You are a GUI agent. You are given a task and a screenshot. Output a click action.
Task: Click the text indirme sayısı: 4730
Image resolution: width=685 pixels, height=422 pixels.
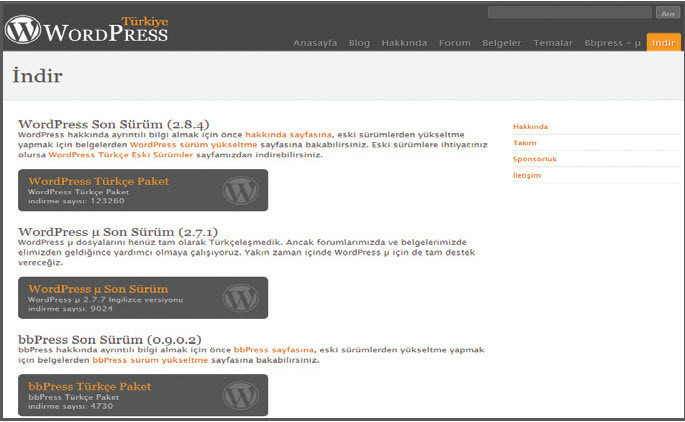[x=70, y=406]
